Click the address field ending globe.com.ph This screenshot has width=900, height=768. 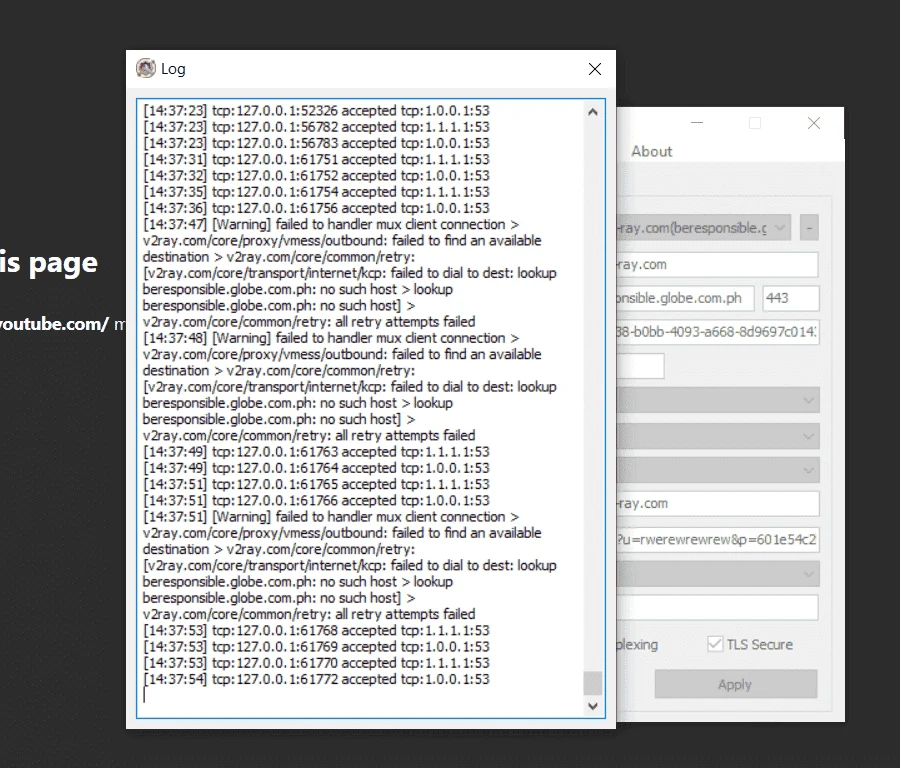(x=685, y=298)
